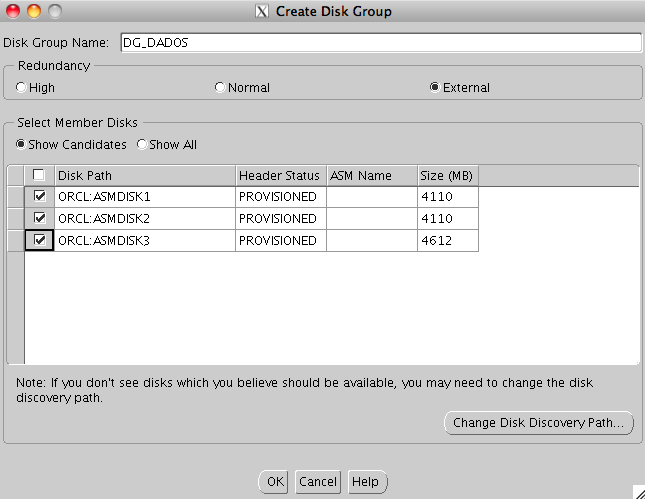The height and width of the screenshot is (499, 645).
Task: Click the OK button
Action: [274, 481]
